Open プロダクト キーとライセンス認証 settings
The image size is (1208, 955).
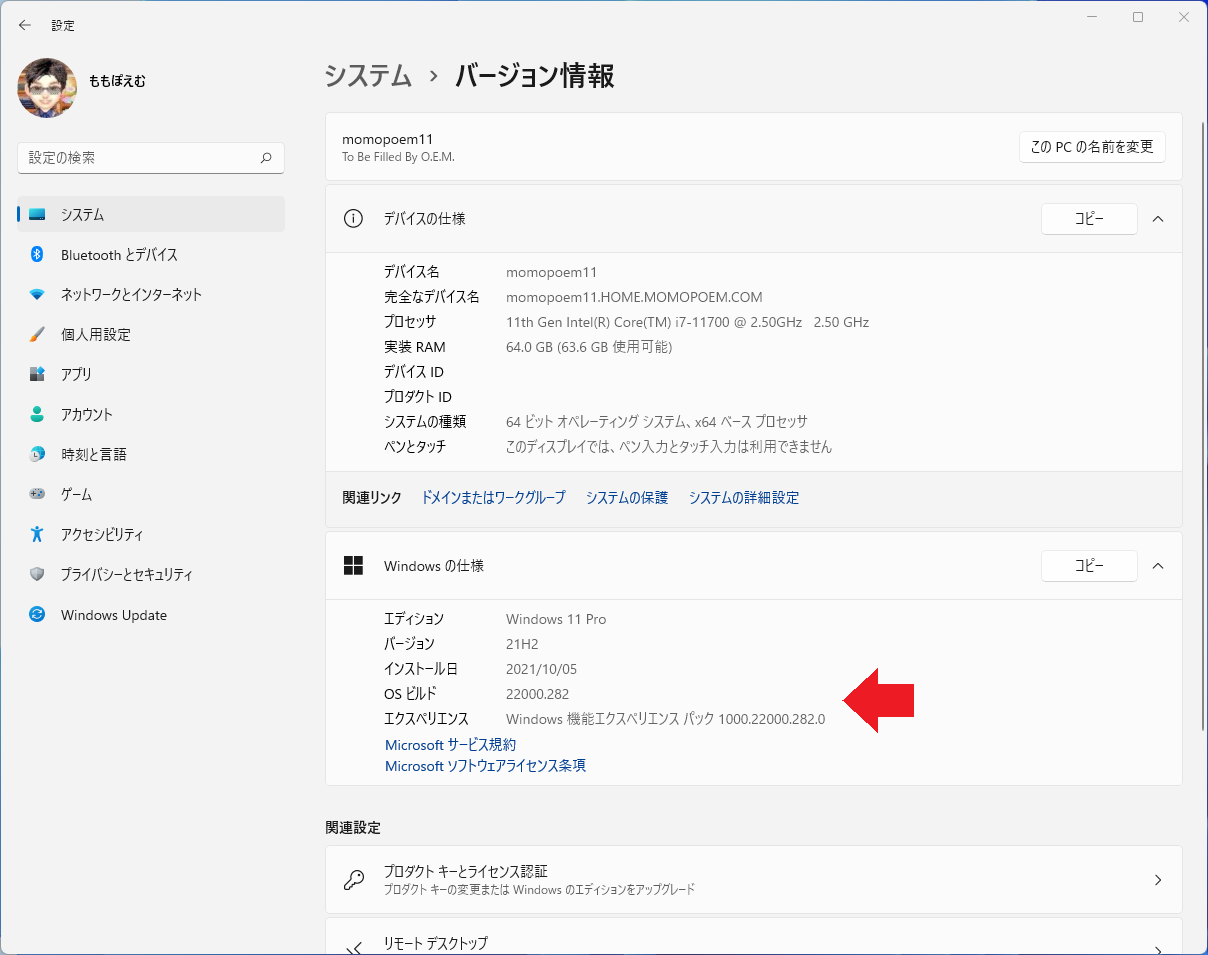click(754, 880)
